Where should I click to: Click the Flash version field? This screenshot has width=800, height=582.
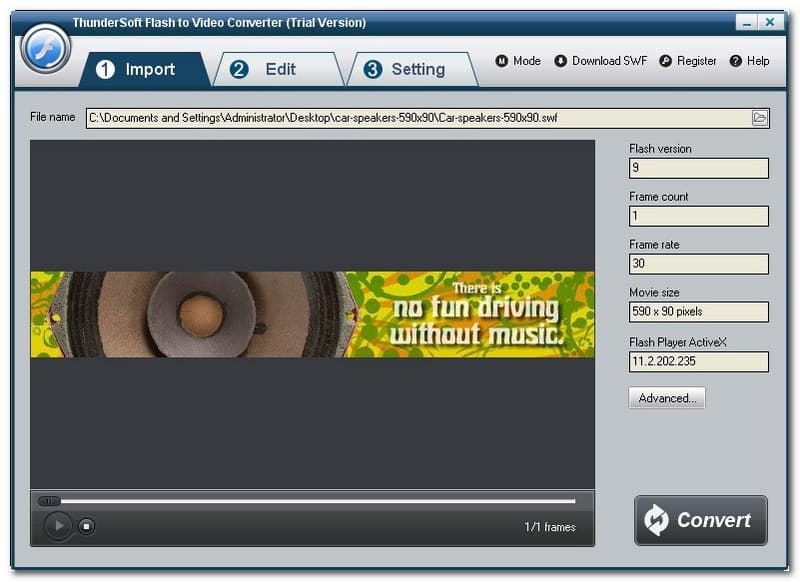(x=698, y=168)
